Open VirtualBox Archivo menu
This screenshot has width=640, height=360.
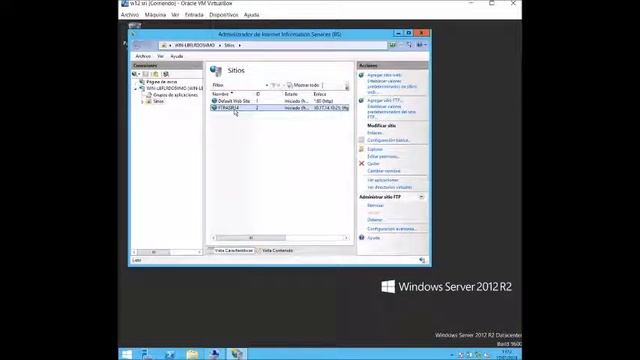(130, 15)
